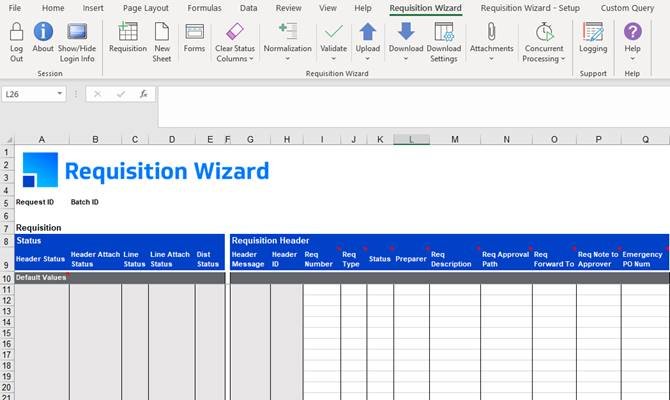This screenshot has width=670, height=400.
Task: Open the Requisition Wizard - Setup tab
Action: tap(530, 8)
